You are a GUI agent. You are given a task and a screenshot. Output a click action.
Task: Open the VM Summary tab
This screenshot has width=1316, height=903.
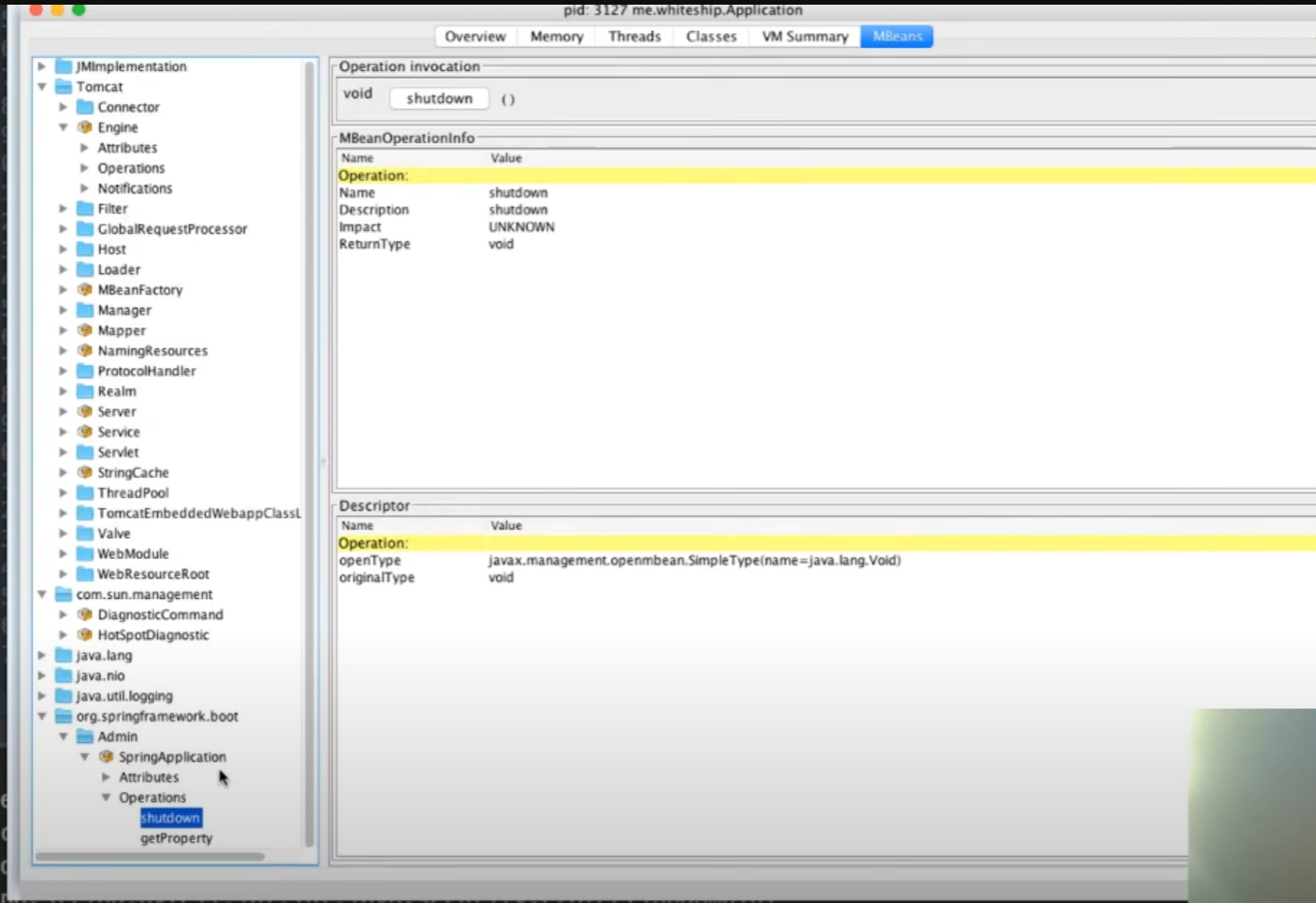(805, 36)
